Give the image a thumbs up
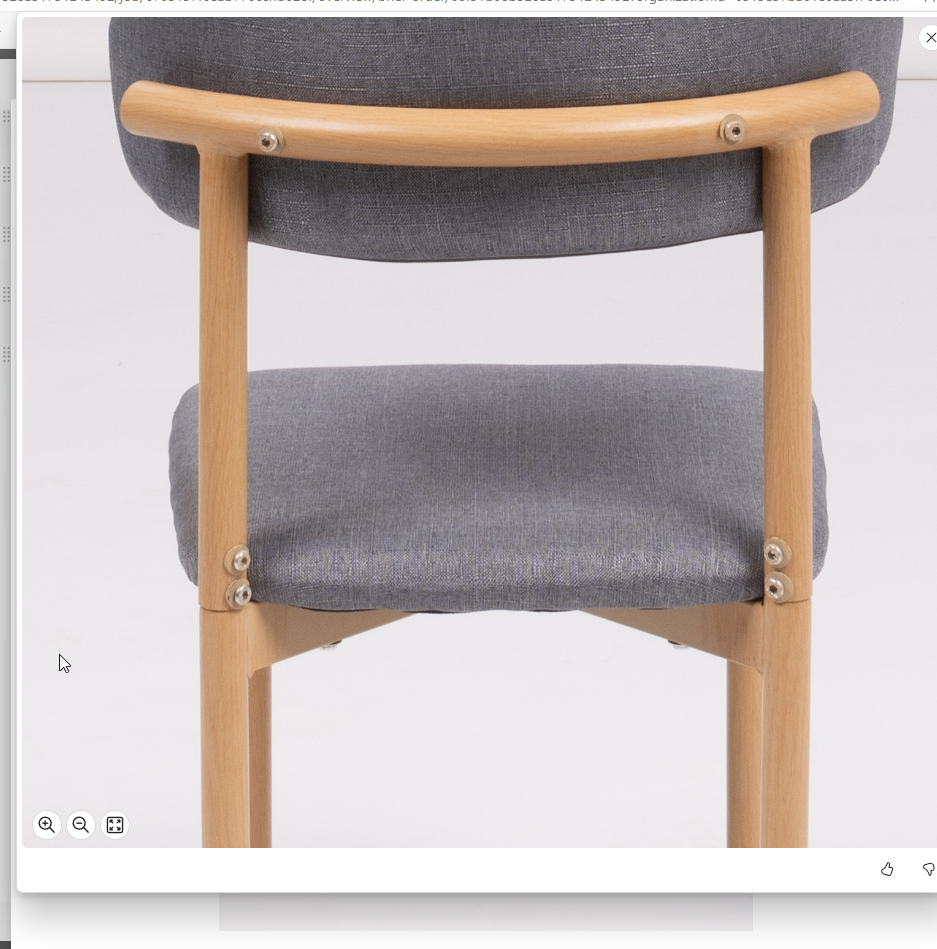The height and width of the screenshot is (949, 937). point(887,870)
